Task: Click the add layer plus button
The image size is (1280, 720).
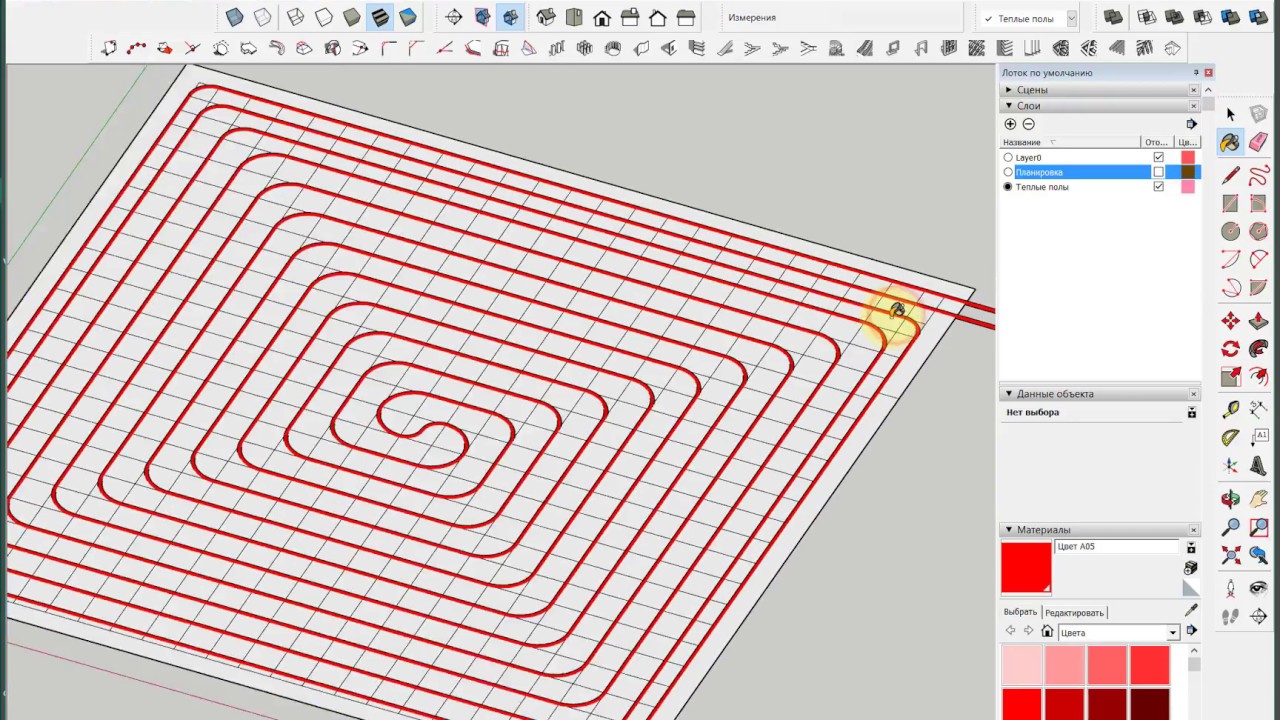Action: tap(1010, 124)
